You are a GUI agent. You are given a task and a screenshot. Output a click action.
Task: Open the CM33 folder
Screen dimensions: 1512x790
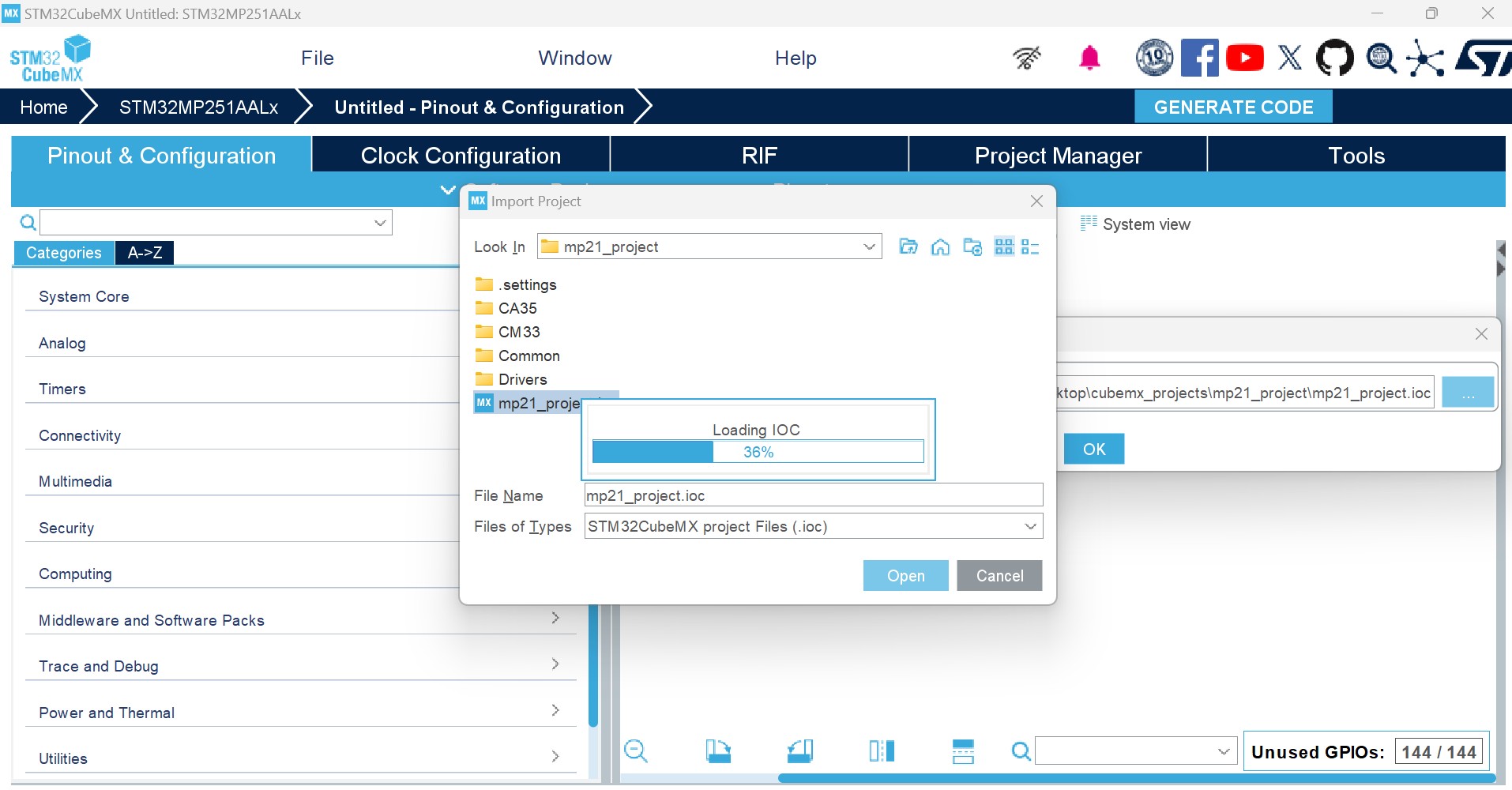point(508,332)
